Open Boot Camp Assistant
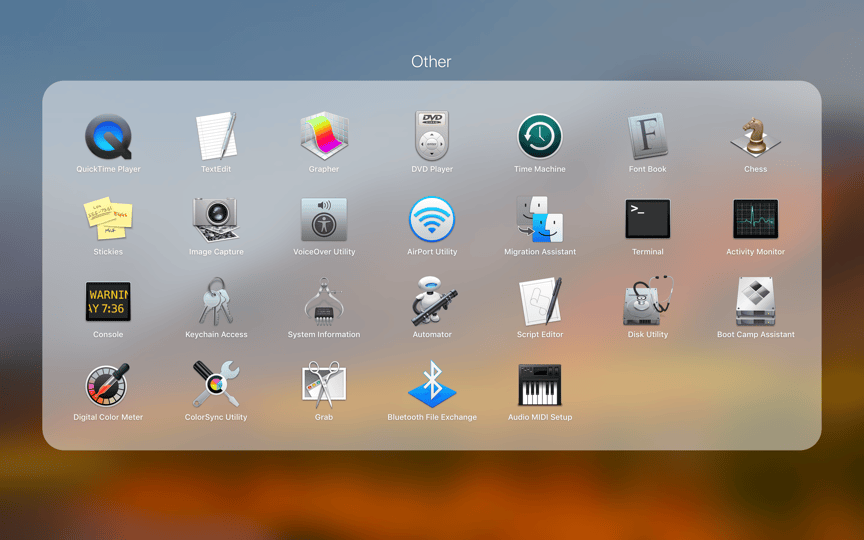Image resolution: width=864 pixels, height=540 pixels. [755, 301]
